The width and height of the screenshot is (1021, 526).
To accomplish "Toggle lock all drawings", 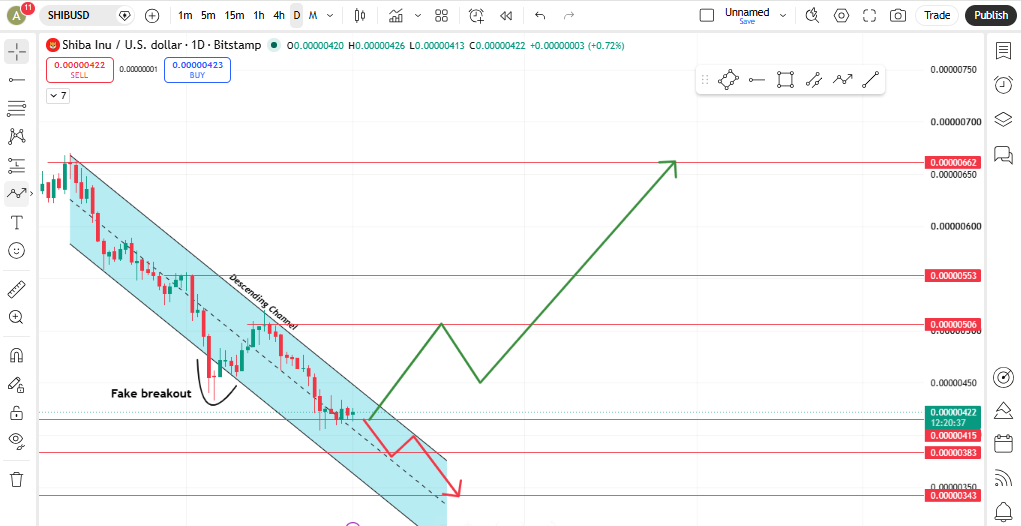I will 17,412.
